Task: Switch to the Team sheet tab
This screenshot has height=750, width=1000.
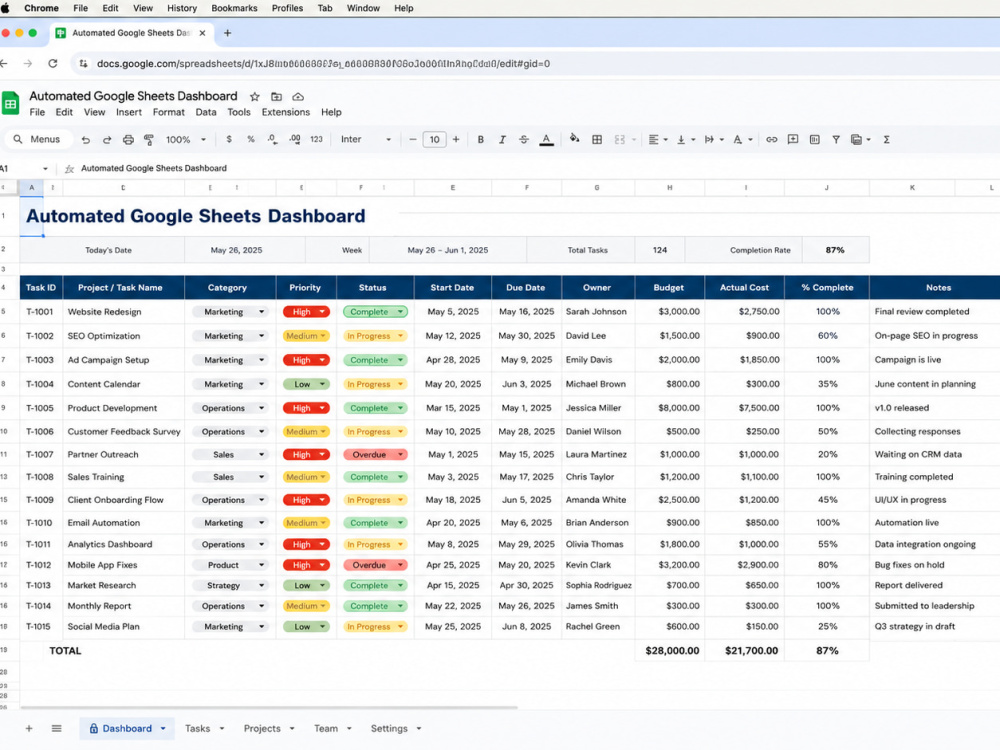Action: tap(326, 728)
